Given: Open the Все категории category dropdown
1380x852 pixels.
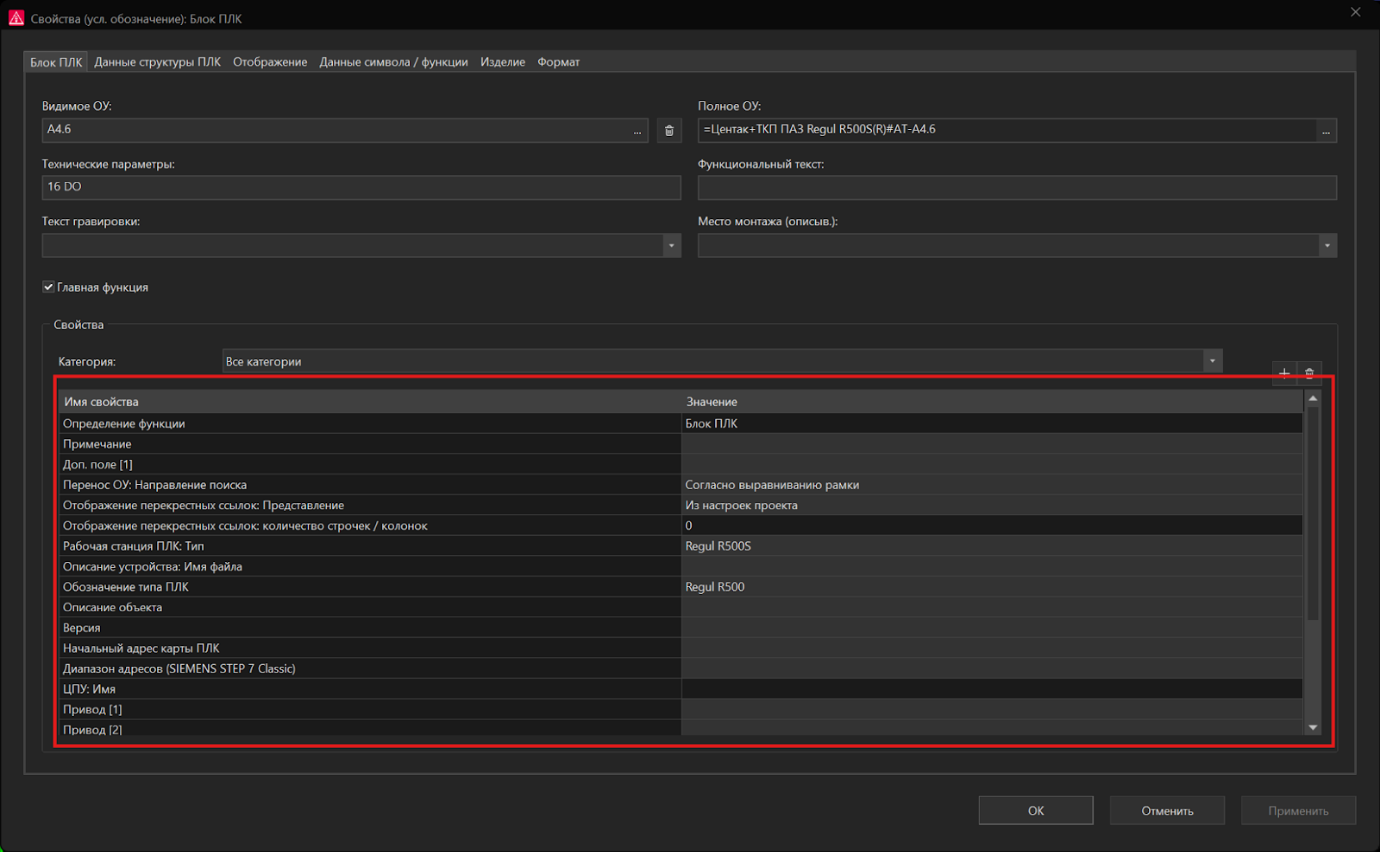Looking at the screenshot, I should (x=1211, y=360).
